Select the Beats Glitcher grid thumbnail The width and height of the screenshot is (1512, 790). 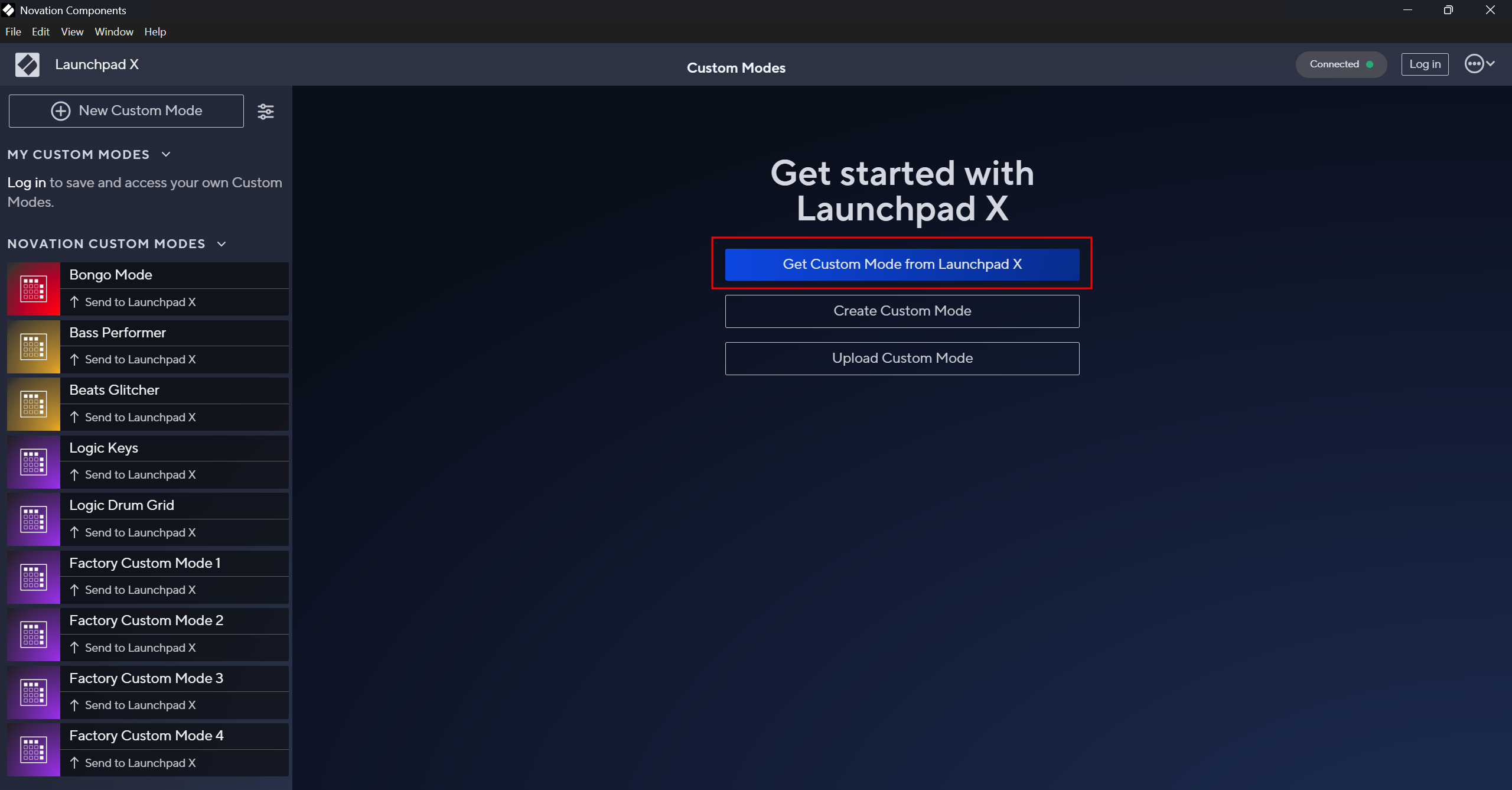tap(34, 404)
